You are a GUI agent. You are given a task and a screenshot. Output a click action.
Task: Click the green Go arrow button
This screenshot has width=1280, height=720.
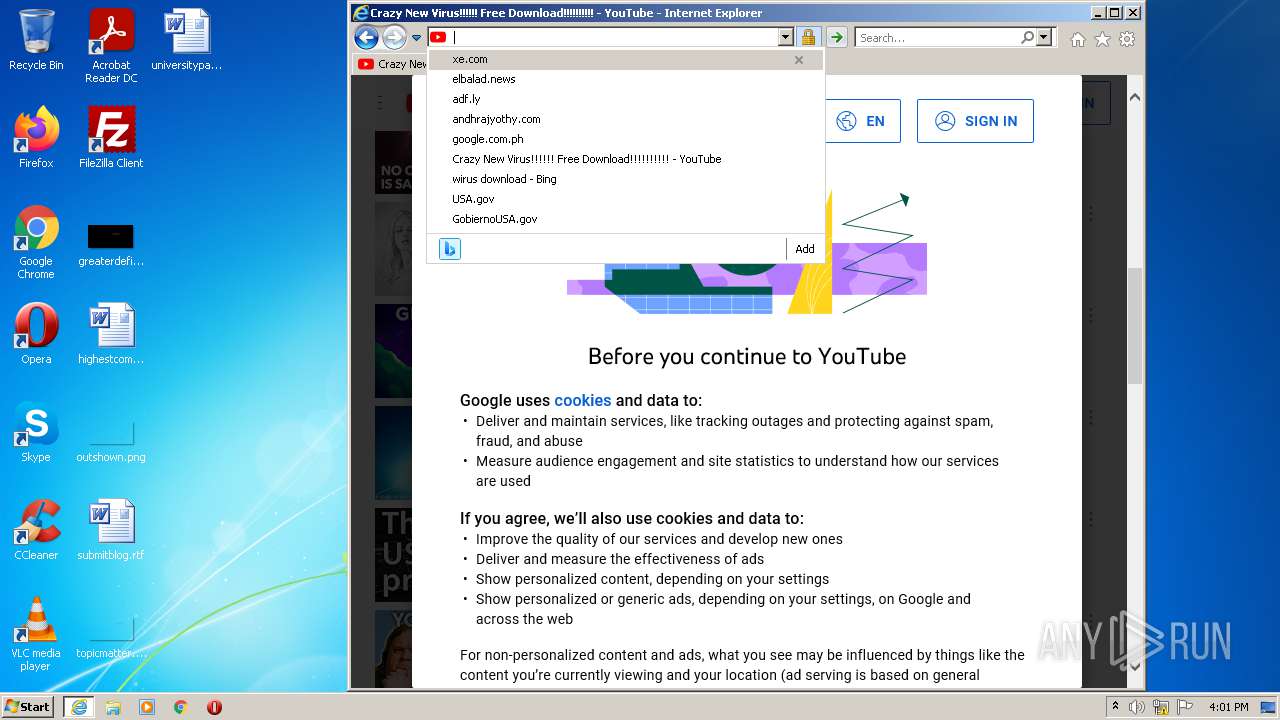pyautogui.click(x=836, y=37)
